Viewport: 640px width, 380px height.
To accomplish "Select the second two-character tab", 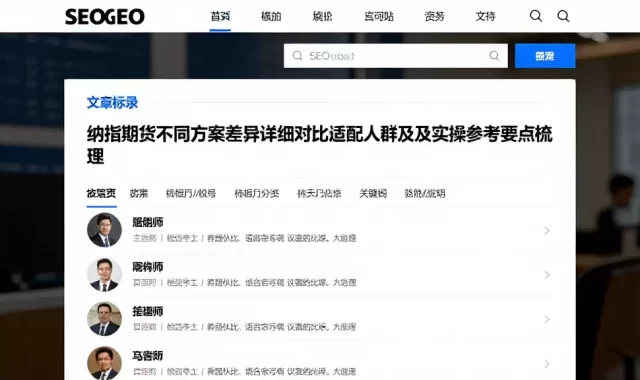I will pos(139,193).
